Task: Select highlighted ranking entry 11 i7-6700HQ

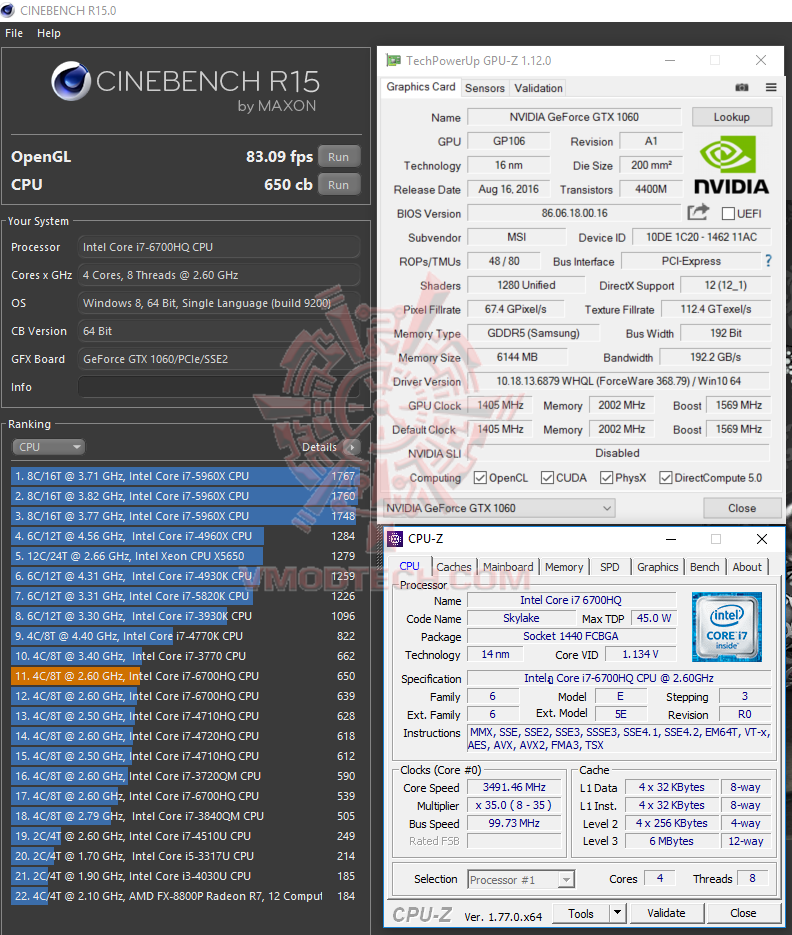Action: coord(184,676)
